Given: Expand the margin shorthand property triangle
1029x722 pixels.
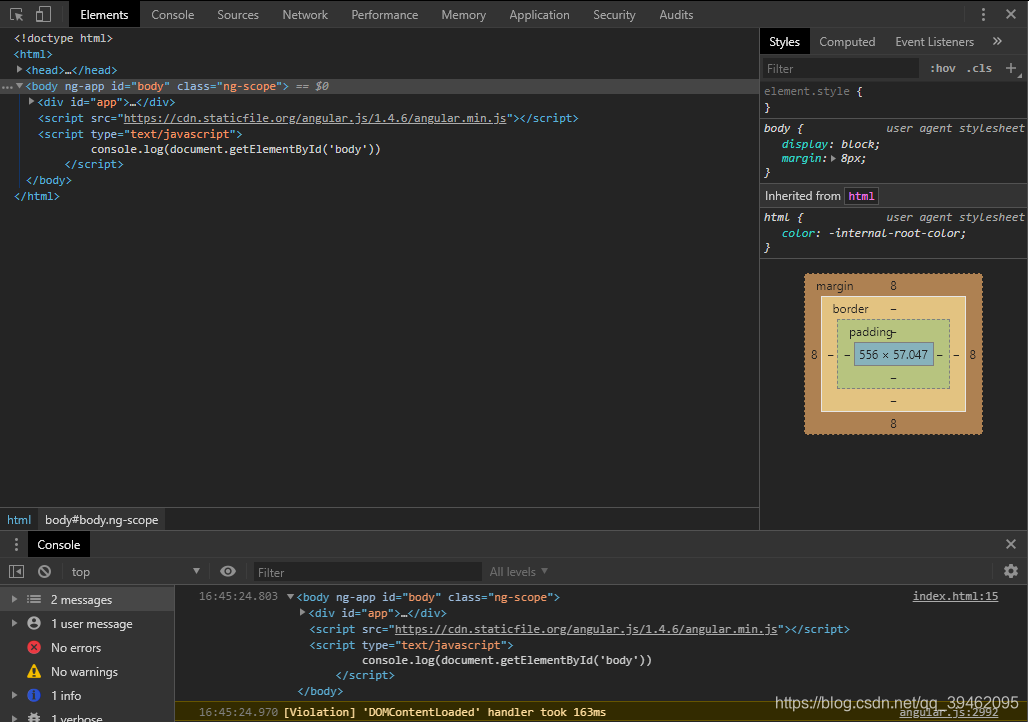Looking at the screenshot, I should (x=833, y=158).
